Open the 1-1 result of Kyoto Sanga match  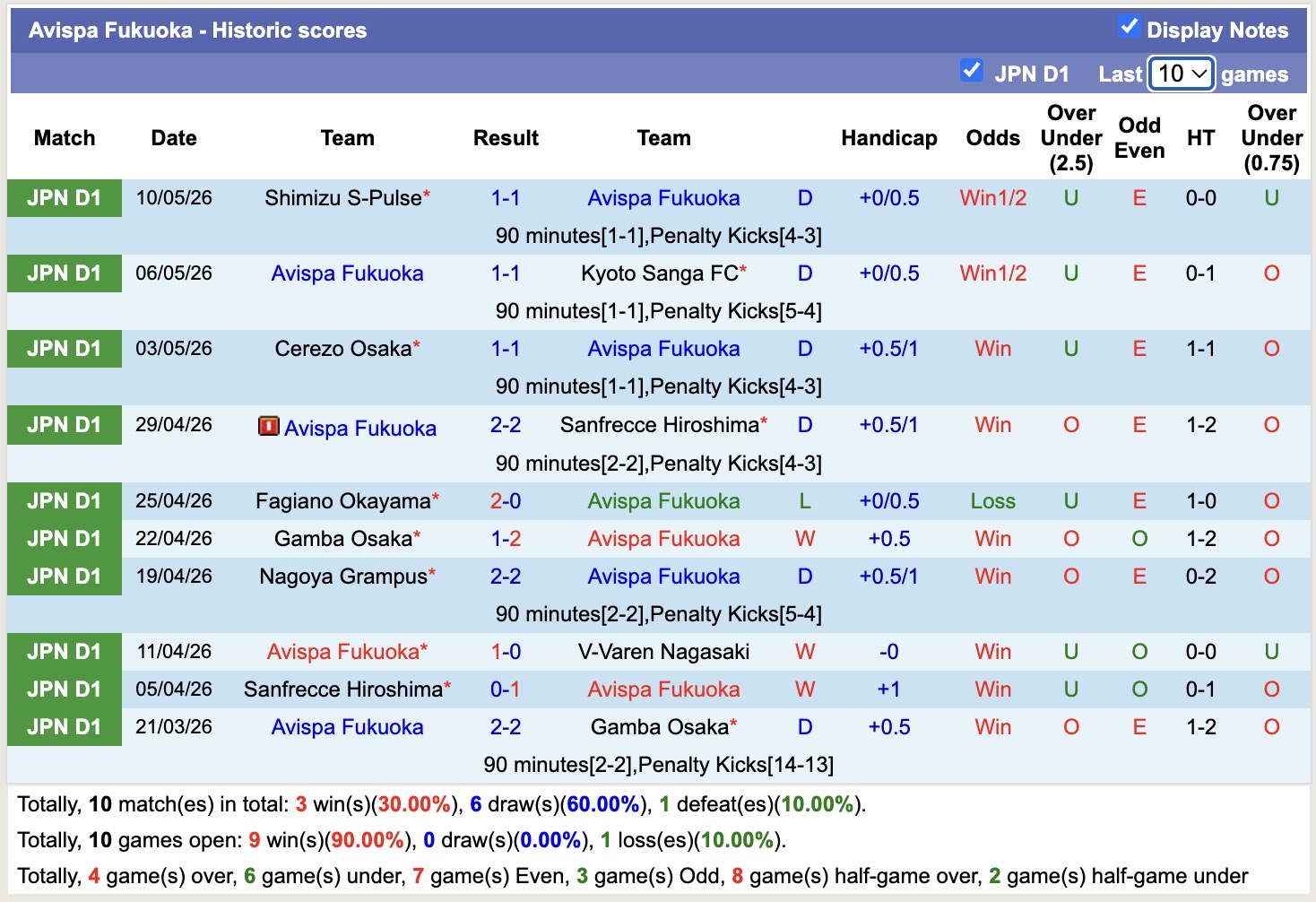point(506,273)
